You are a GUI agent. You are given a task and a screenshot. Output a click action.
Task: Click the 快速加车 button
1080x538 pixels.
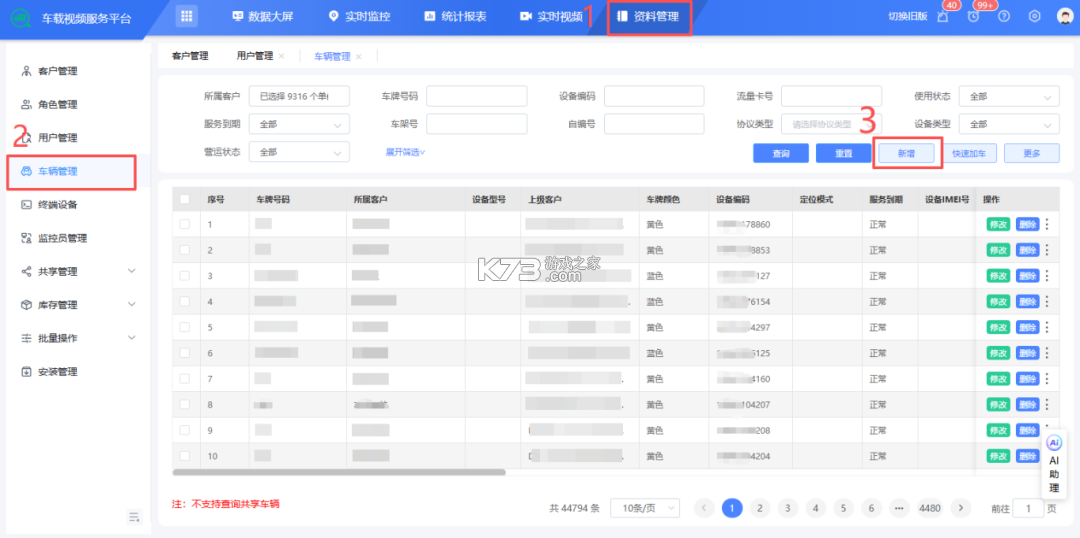969,153
